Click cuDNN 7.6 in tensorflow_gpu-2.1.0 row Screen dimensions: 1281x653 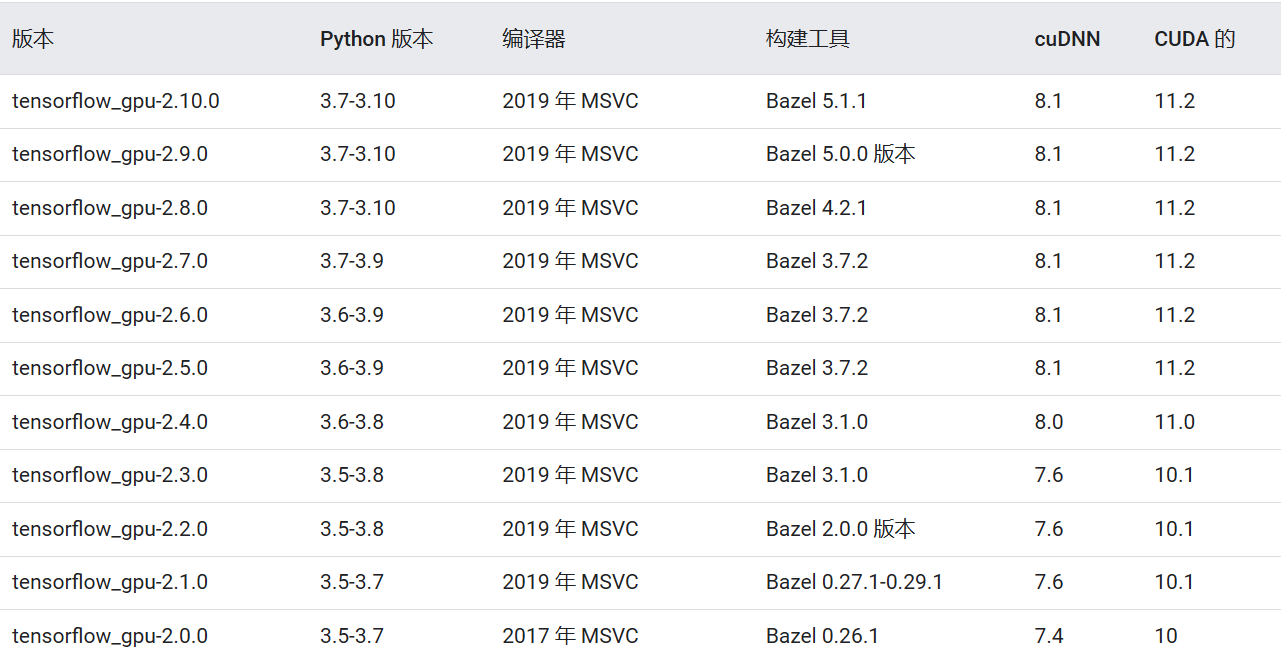(1049, 582)
